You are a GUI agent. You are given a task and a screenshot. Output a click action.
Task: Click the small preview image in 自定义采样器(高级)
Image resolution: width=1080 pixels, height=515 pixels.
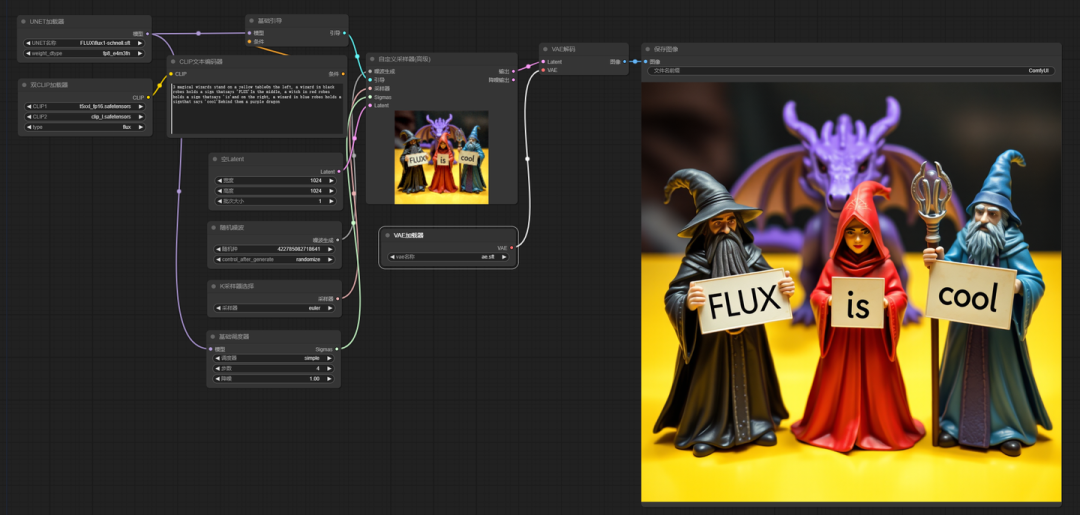(442, 157)
